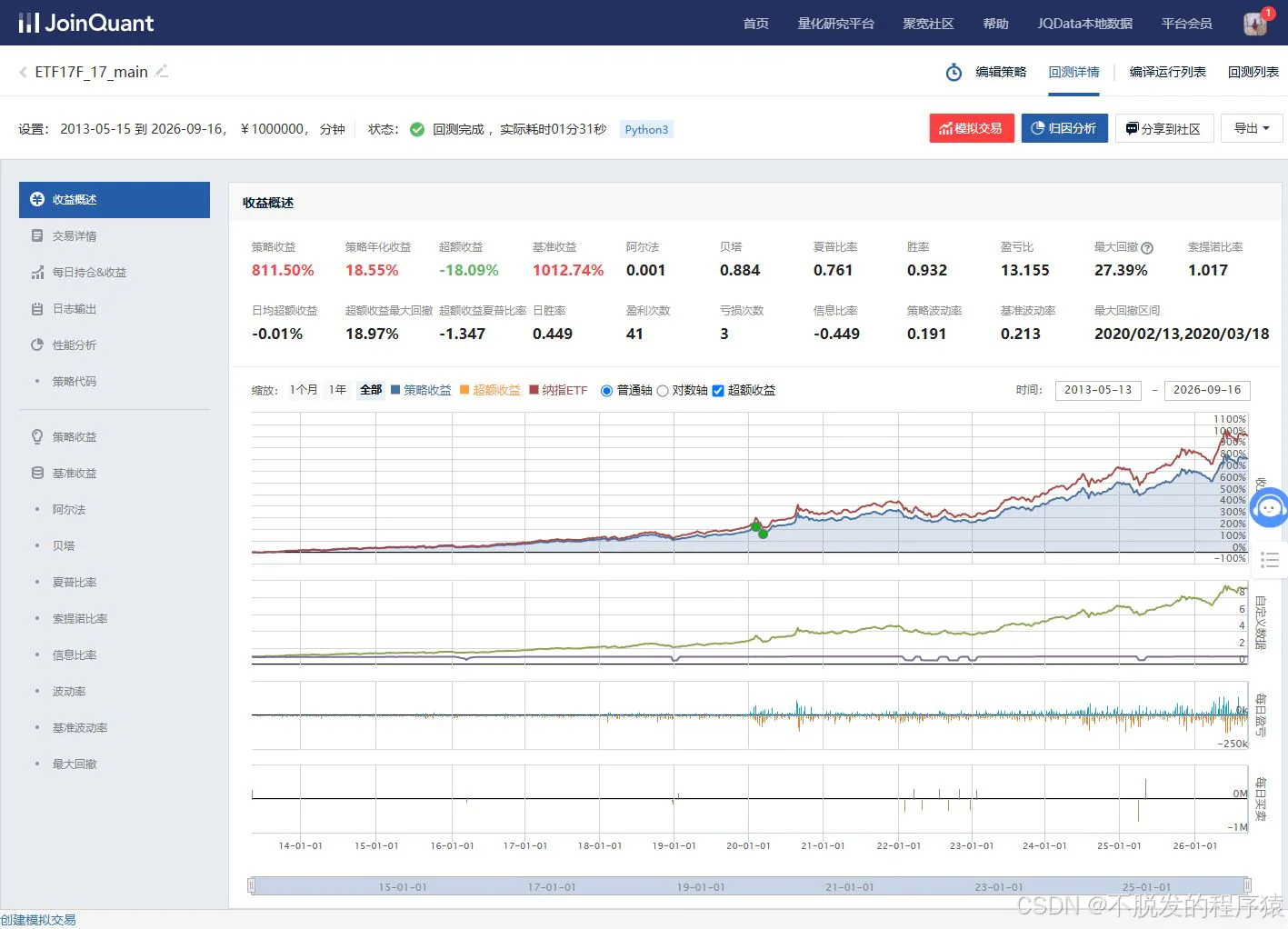Screen dimensions: 1288x929
Task: Click the 收益概述 sidebar item
Action: tap(115, 200)
